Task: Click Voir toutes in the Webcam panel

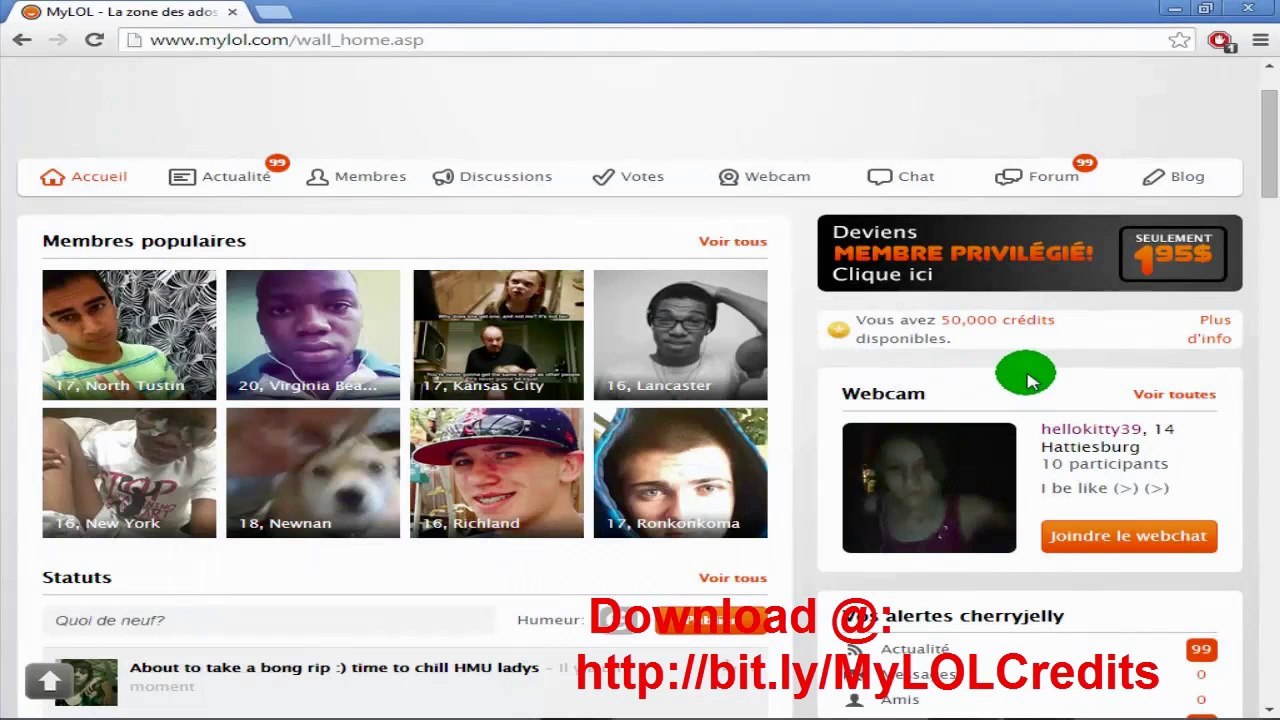Action: click(1174, 394)
